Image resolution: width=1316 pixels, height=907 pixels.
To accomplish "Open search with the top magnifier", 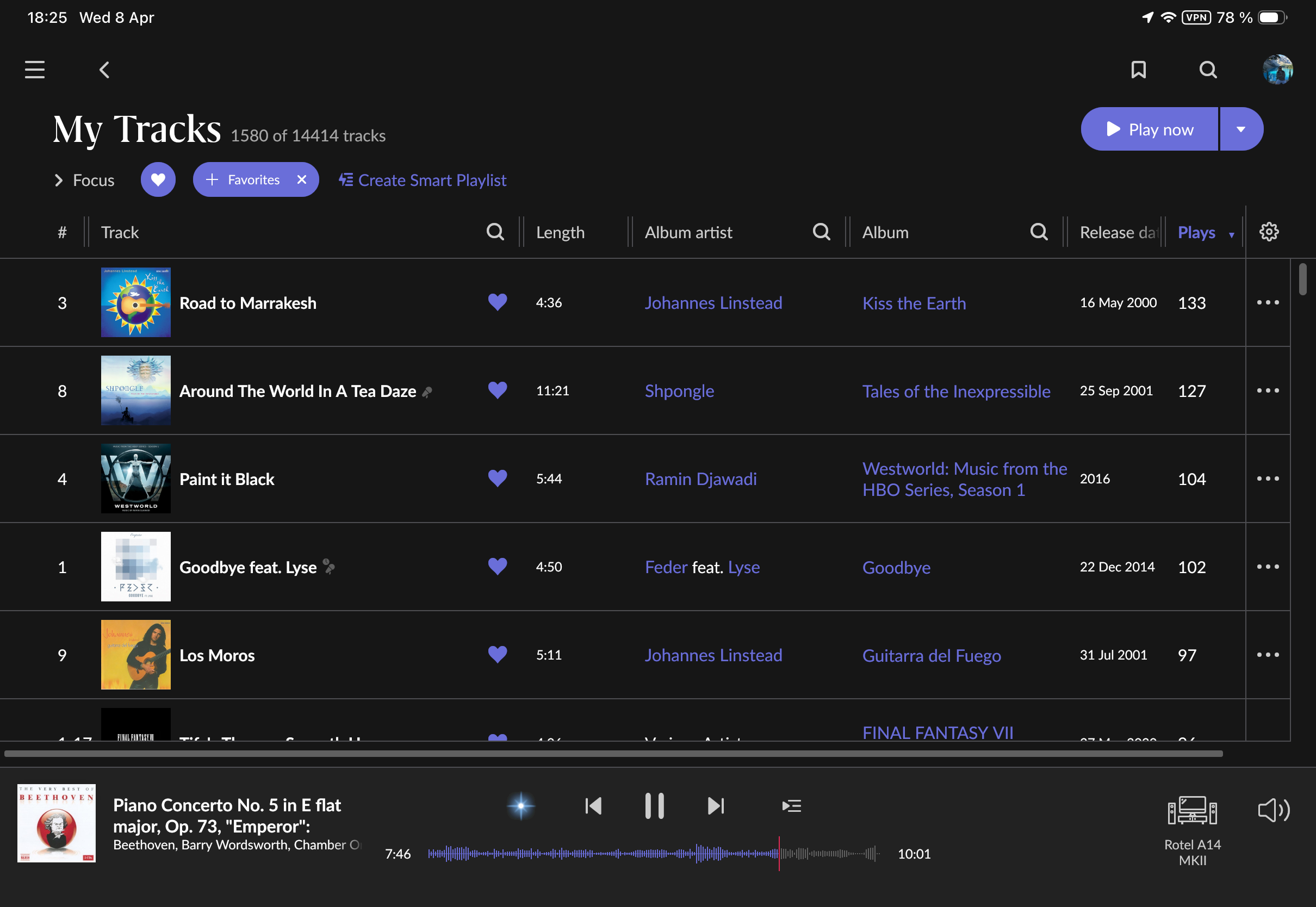I will click(x=1208, y=70).
